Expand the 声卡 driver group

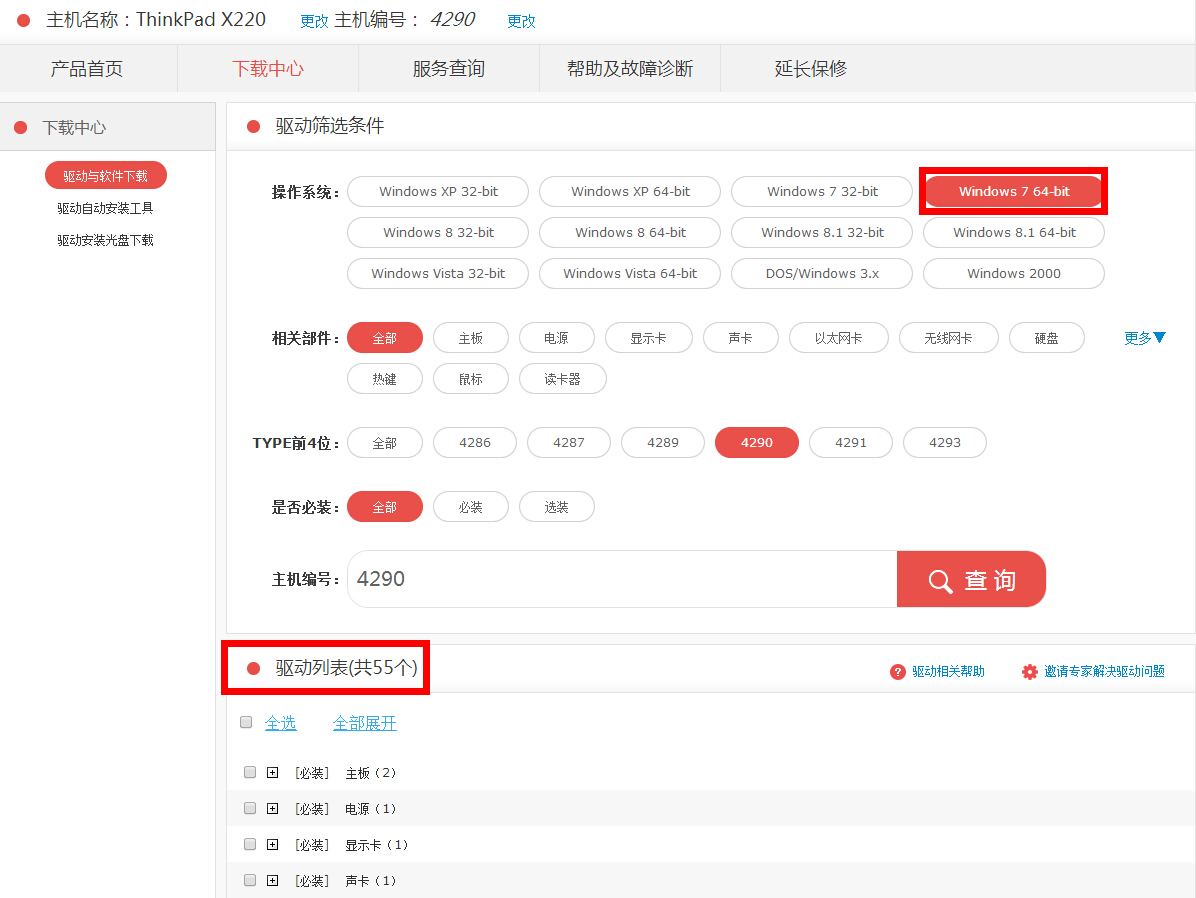pyautogui.click(x=273, y=881)
